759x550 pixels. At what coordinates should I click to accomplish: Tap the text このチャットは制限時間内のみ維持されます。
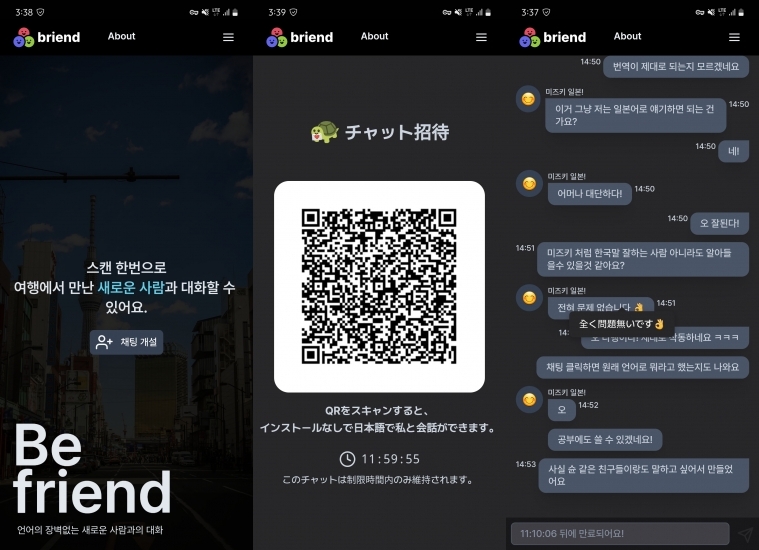coord(379,480)
